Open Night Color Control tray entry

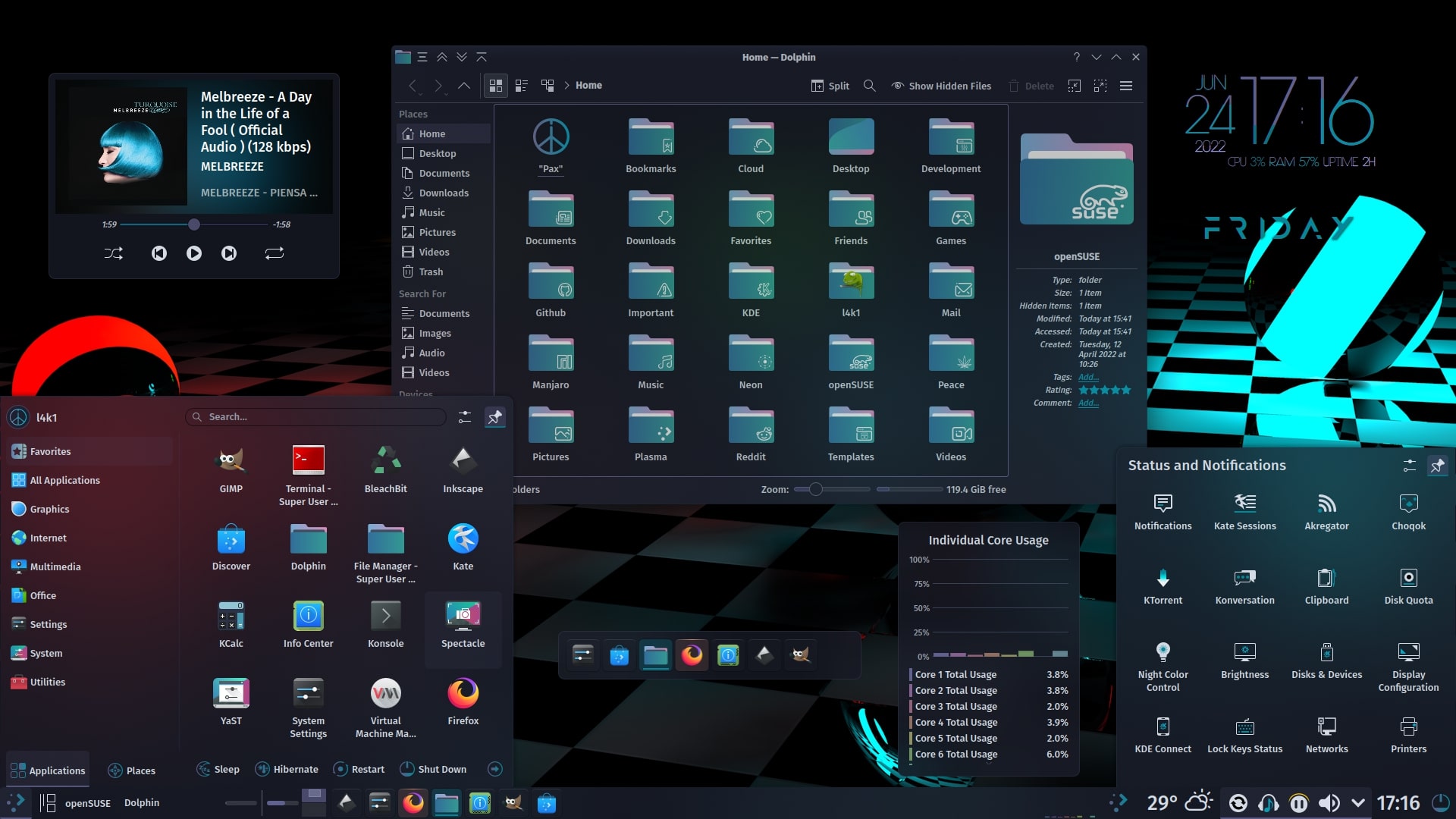tap(1163, 667)
